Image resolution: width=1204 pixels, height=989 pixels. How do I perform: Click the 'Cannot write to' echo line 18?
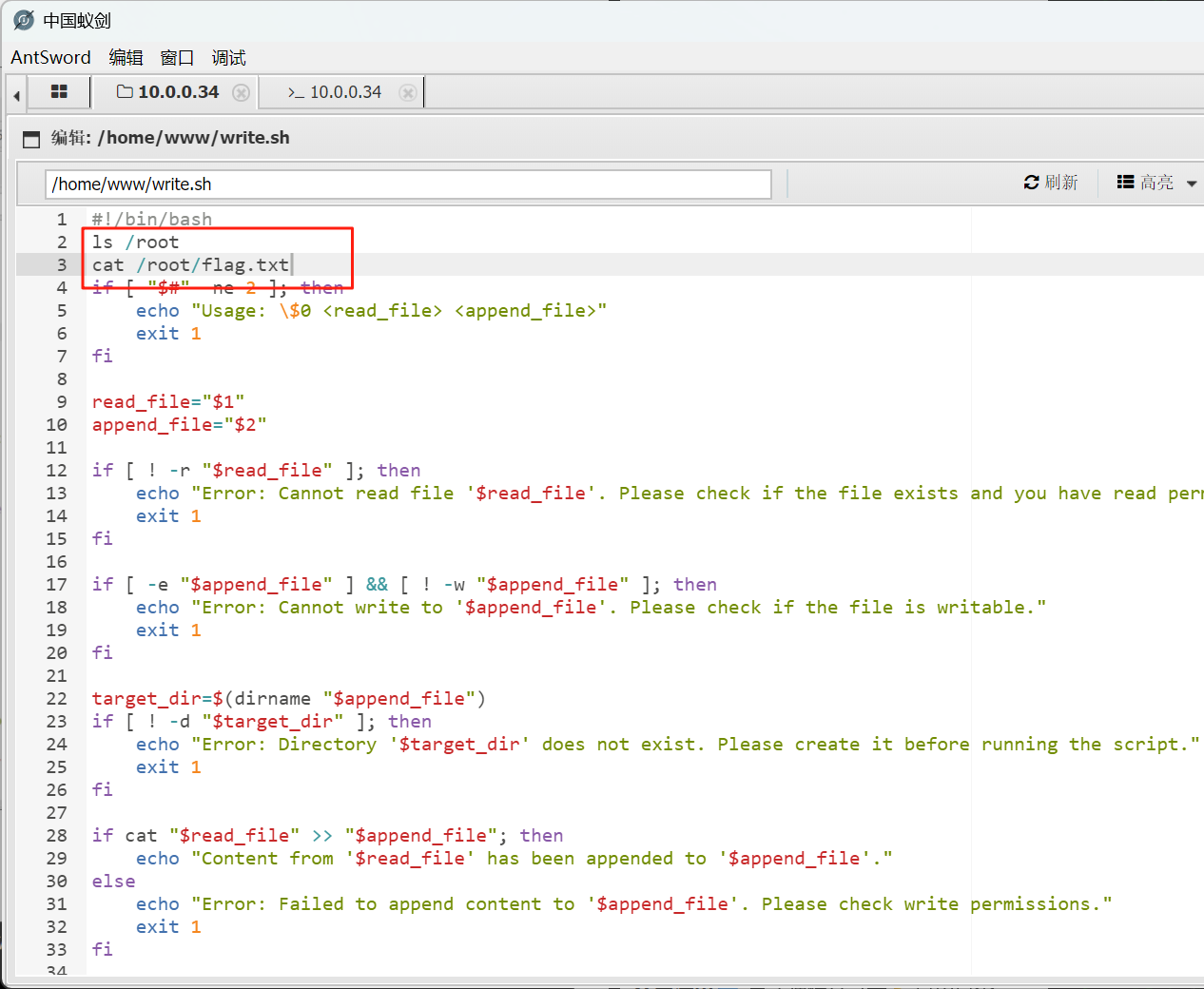(x=591, y=607)
